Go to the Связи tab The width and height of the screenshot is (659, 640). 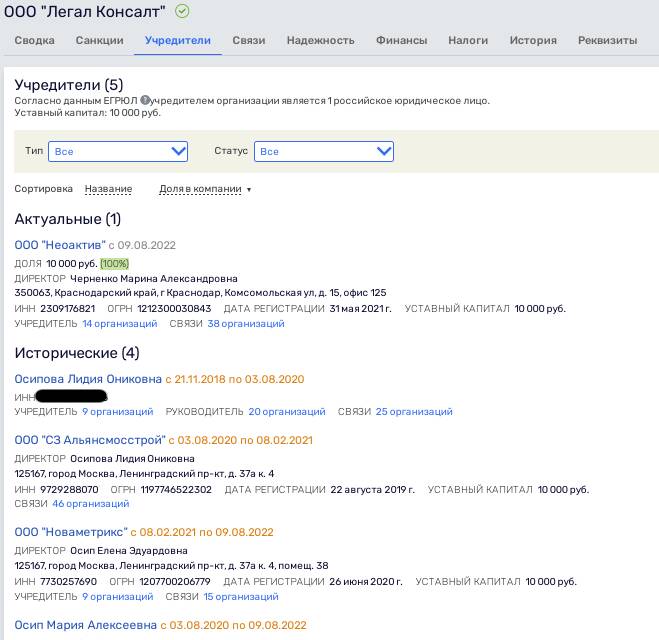pyautogui.click(x=249, y=40)
